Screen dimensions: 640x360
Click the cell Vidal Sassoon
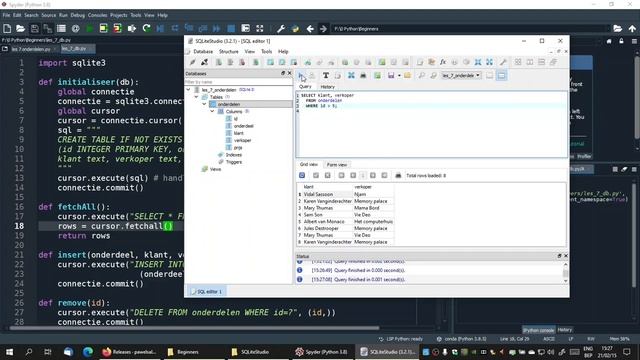pyautogui.click(x=327, y=194)
